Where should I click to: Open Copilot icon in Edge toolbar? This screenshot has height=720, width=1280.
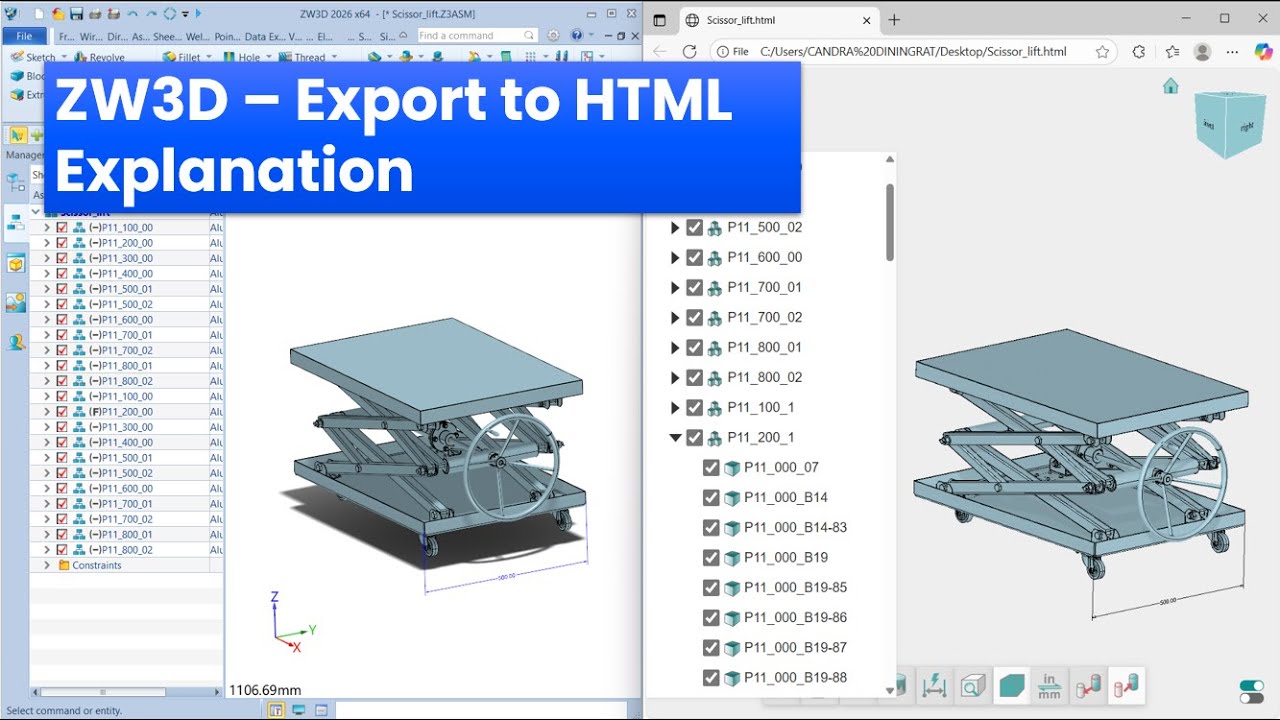1263,51
